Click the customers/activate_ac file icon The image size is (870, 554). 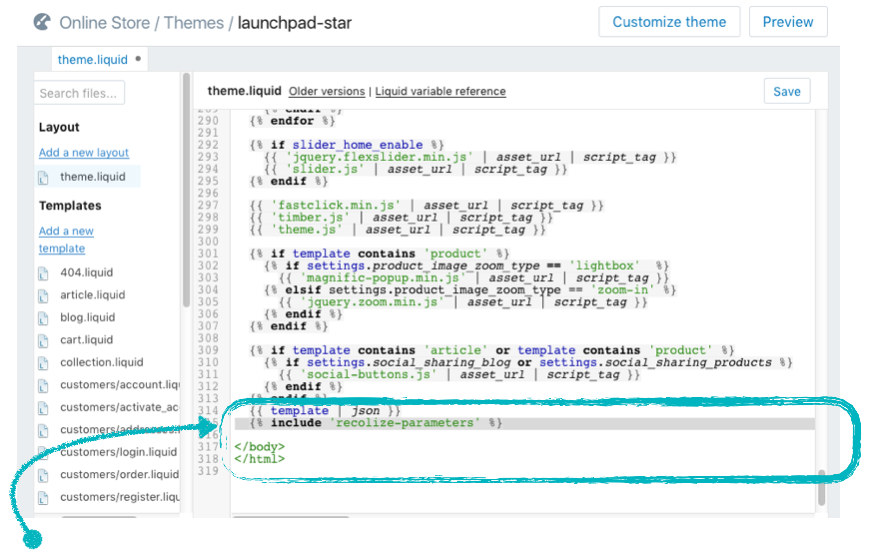pos(43,408)
